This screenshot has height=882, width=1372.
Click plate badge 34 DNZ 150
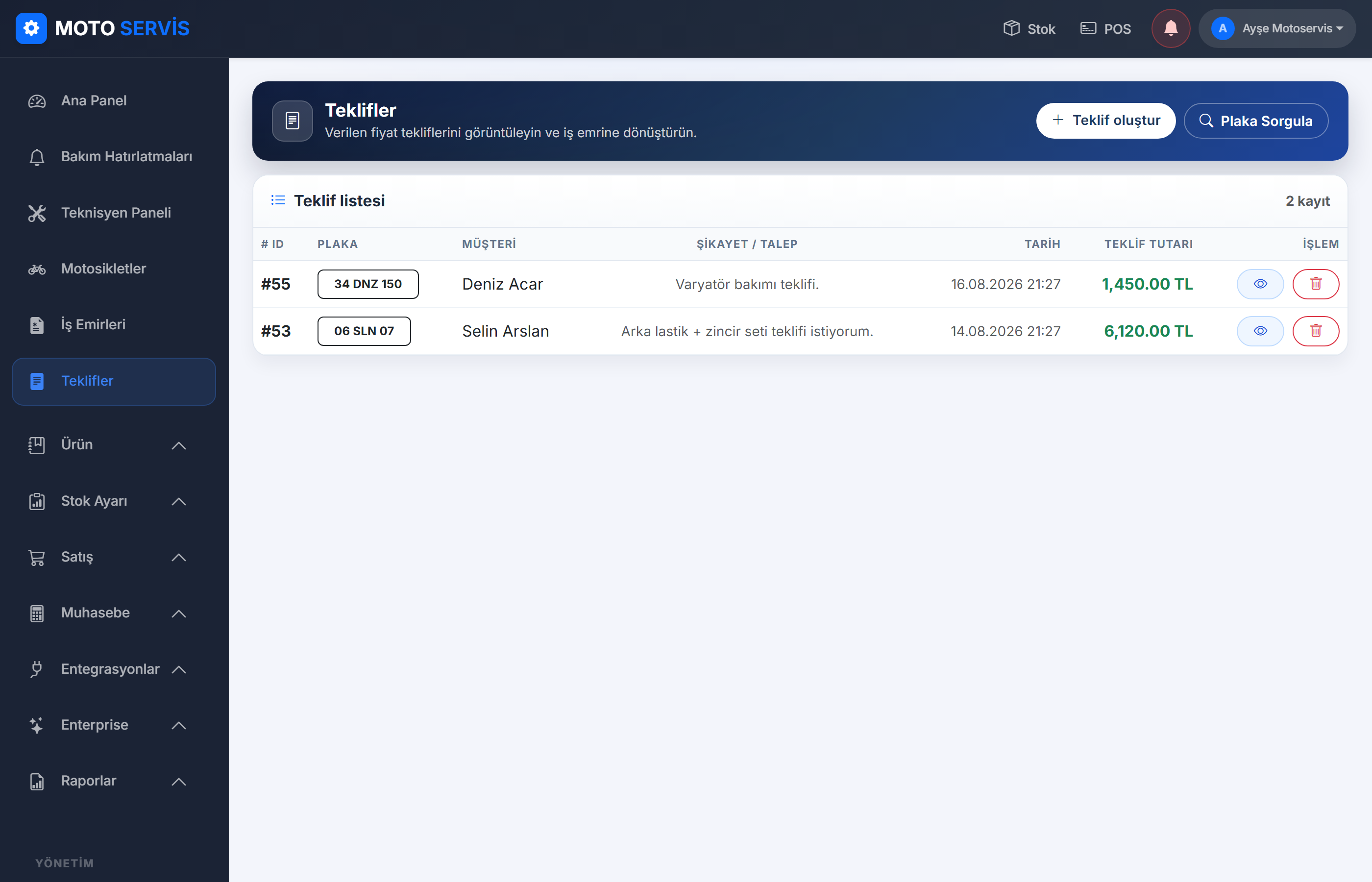click(x=367, y=284)
